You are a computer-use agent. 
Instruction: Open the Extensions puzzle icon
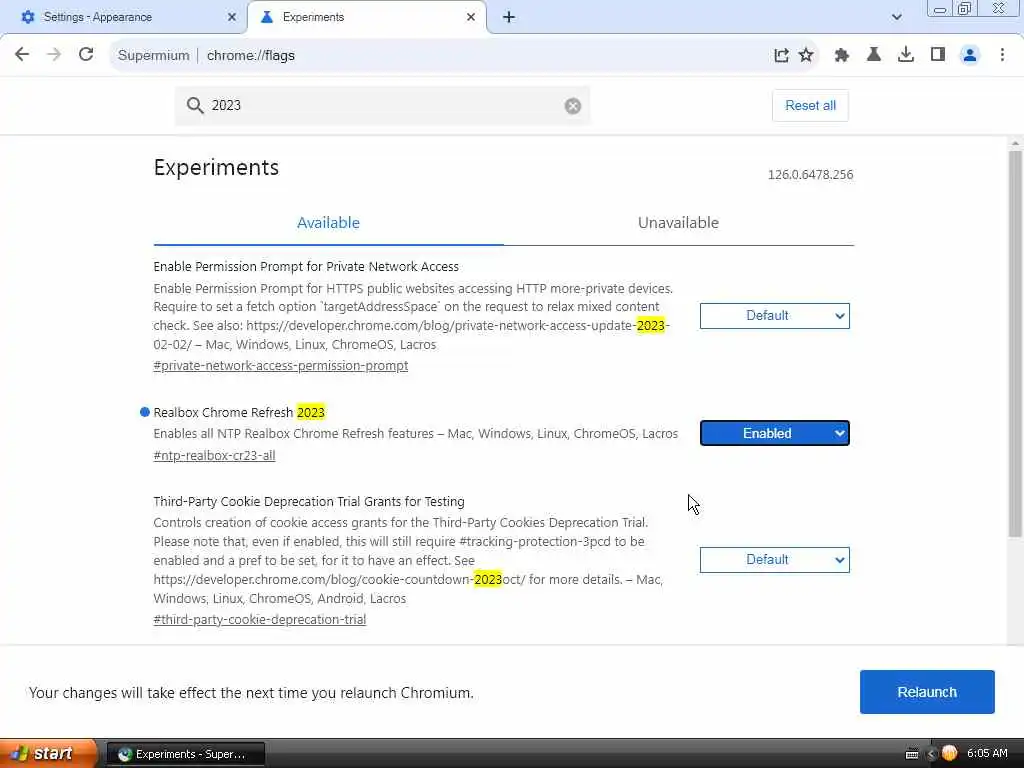coord(842,56)
